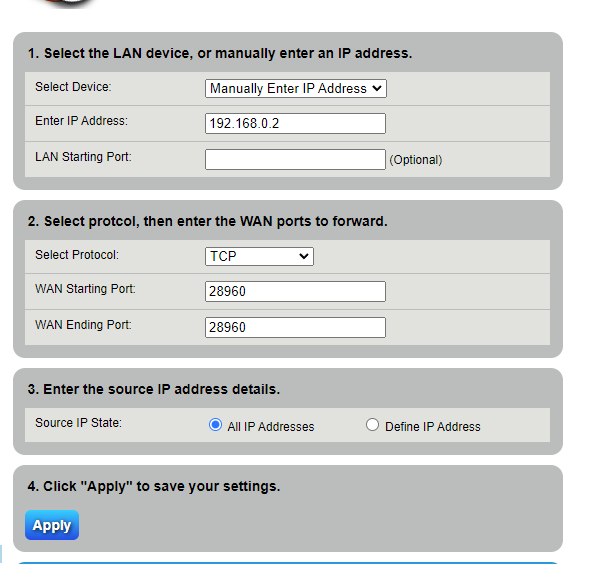
Task: Focus the Enter IP Address field
Action: coord(295,123)
